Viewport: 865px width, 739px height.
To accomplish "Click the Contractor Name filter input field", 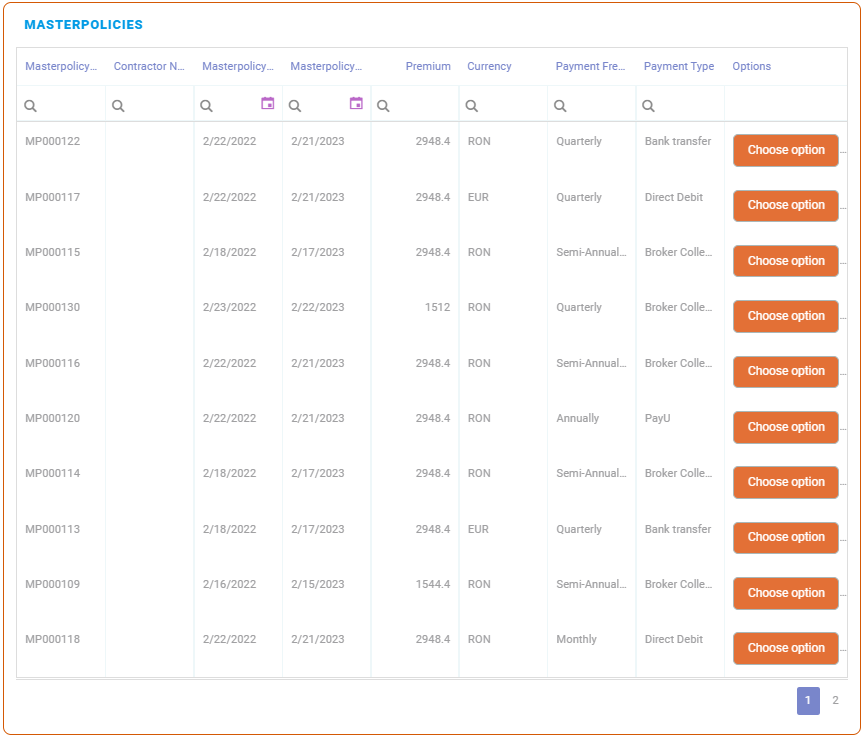I will click(156, 106).
